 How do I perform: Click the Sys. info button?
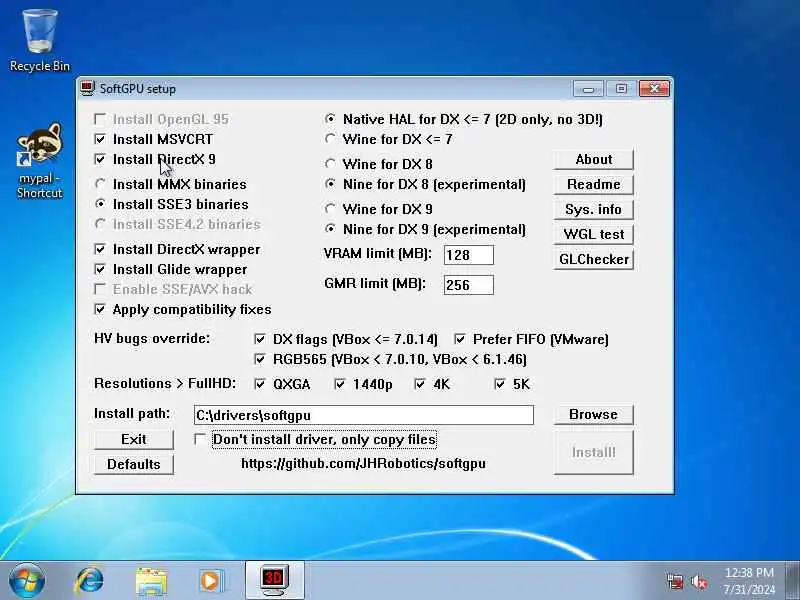[594, 209]
